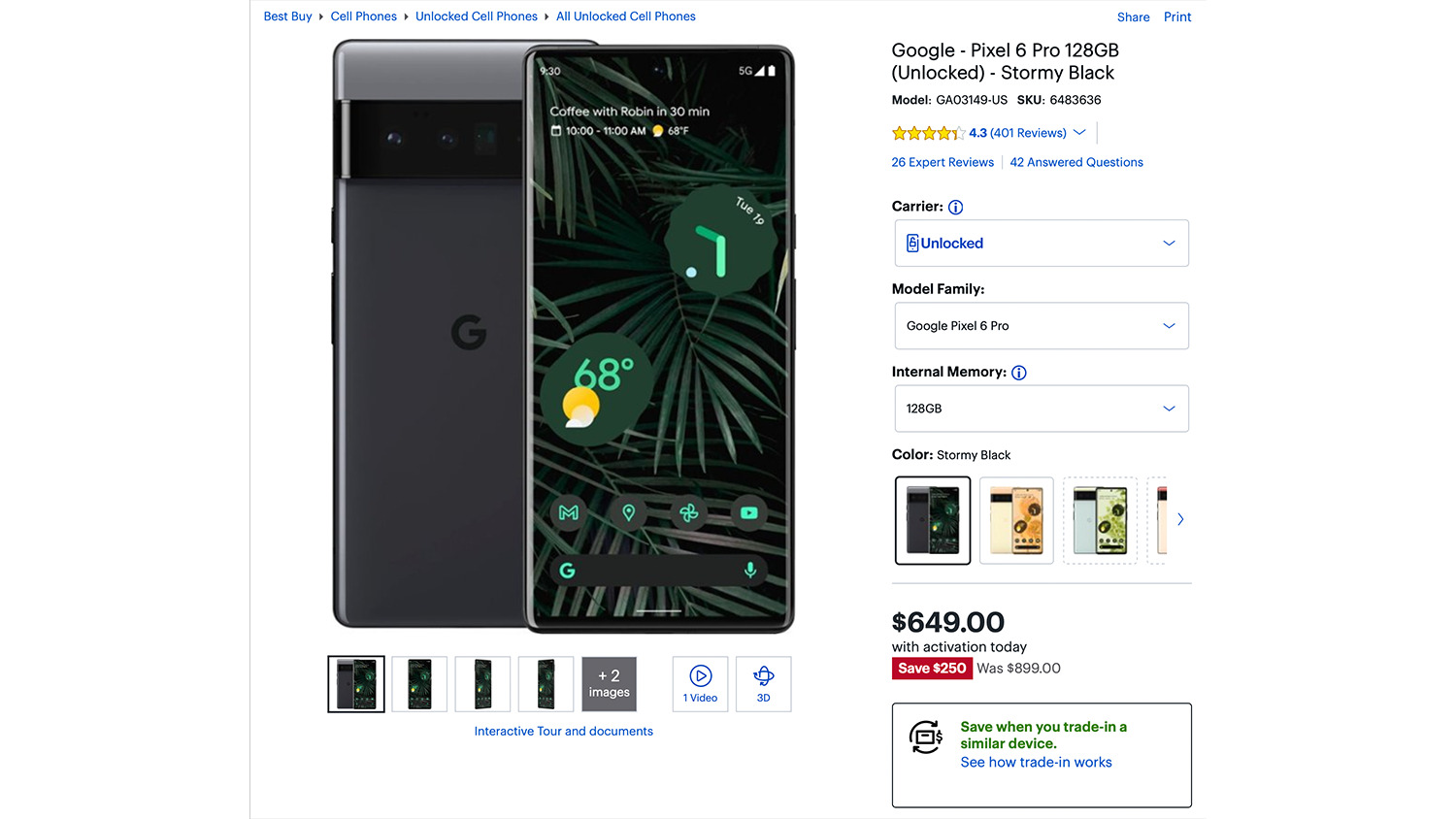Expand the reviews rating chevron
Viewport: 1456px width, 819px height.
coord(1079,133)
